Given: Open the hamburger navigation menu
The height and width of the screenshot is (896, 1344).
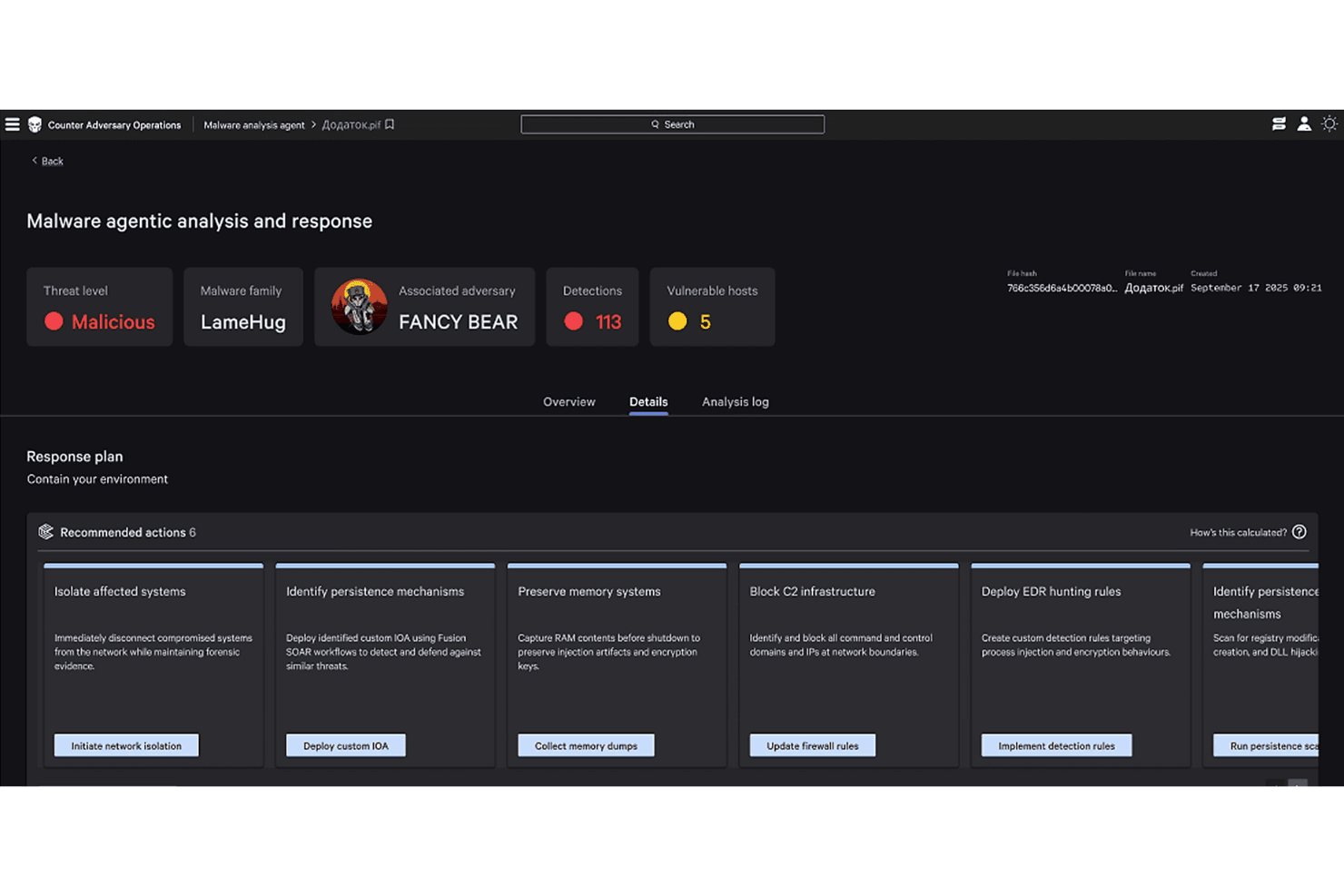Looking at the screenshot, I should [x=13, y=124].
